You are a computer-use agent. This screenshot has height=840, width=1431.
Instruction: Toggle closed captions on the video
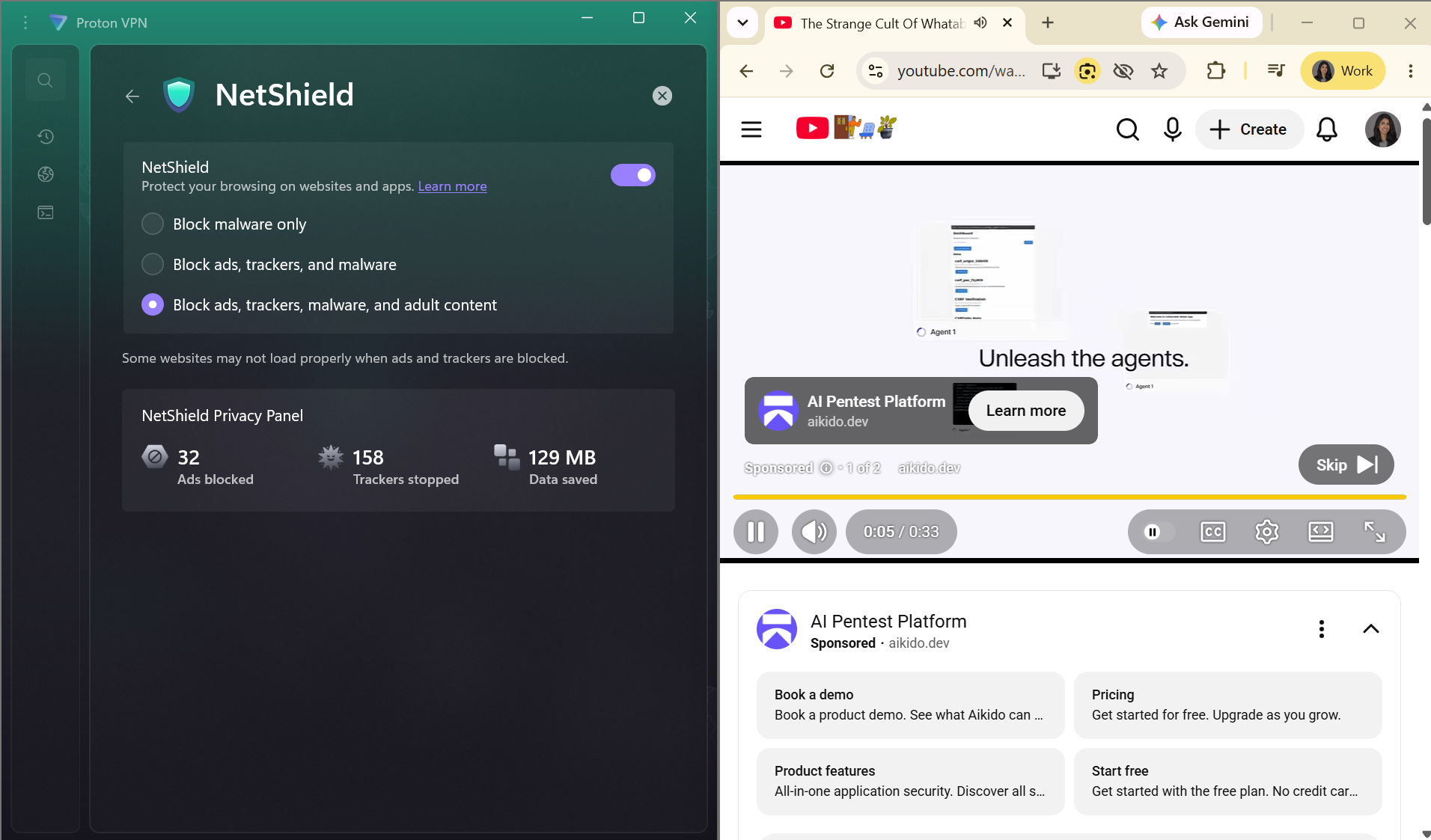coord(1213,532)
